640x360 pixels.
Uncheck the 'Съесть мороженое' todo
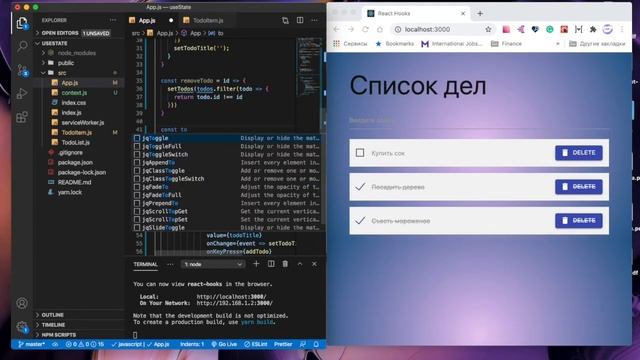coord(360,220)
